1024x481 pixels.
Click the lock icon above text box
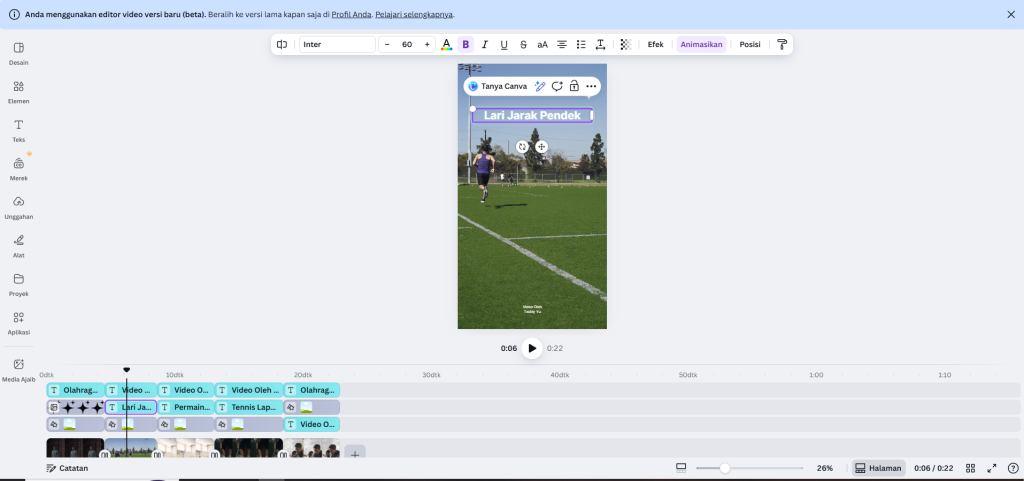point(574,86)
